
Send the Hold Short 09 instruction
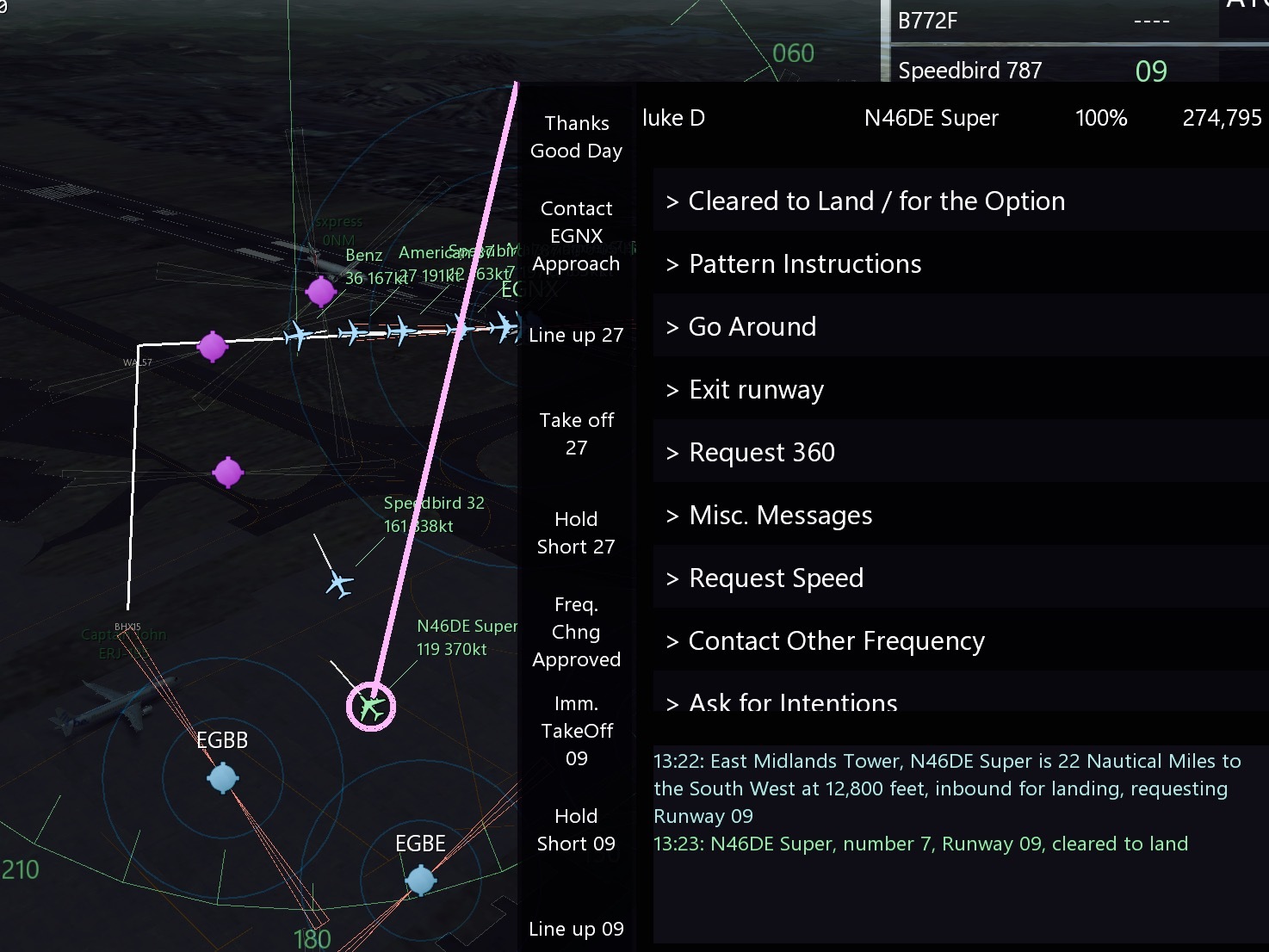[x=577, y=830]
